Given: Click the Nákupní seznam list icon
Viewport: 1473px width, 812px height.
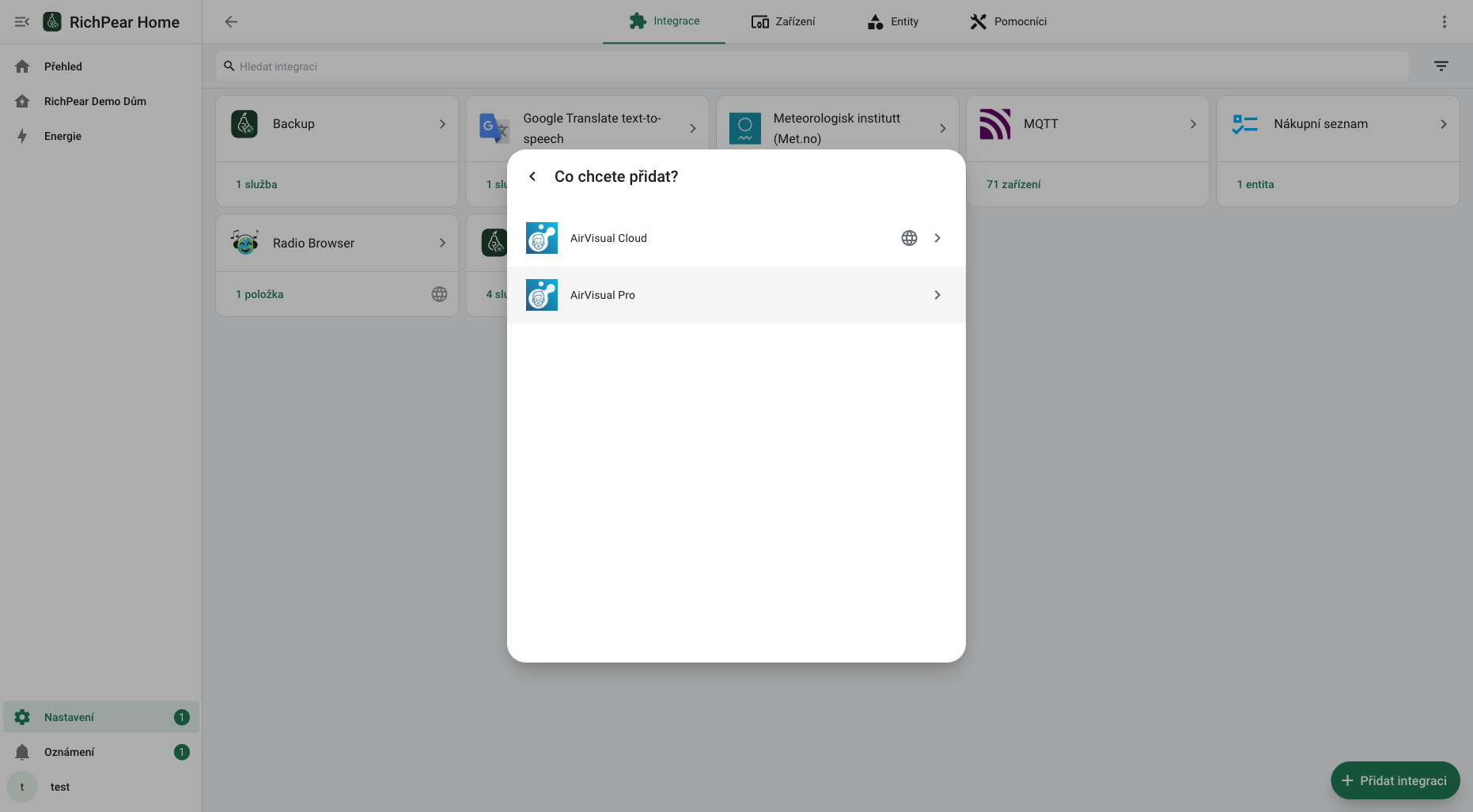Looking at the screenshot, I should [1245, 124].
